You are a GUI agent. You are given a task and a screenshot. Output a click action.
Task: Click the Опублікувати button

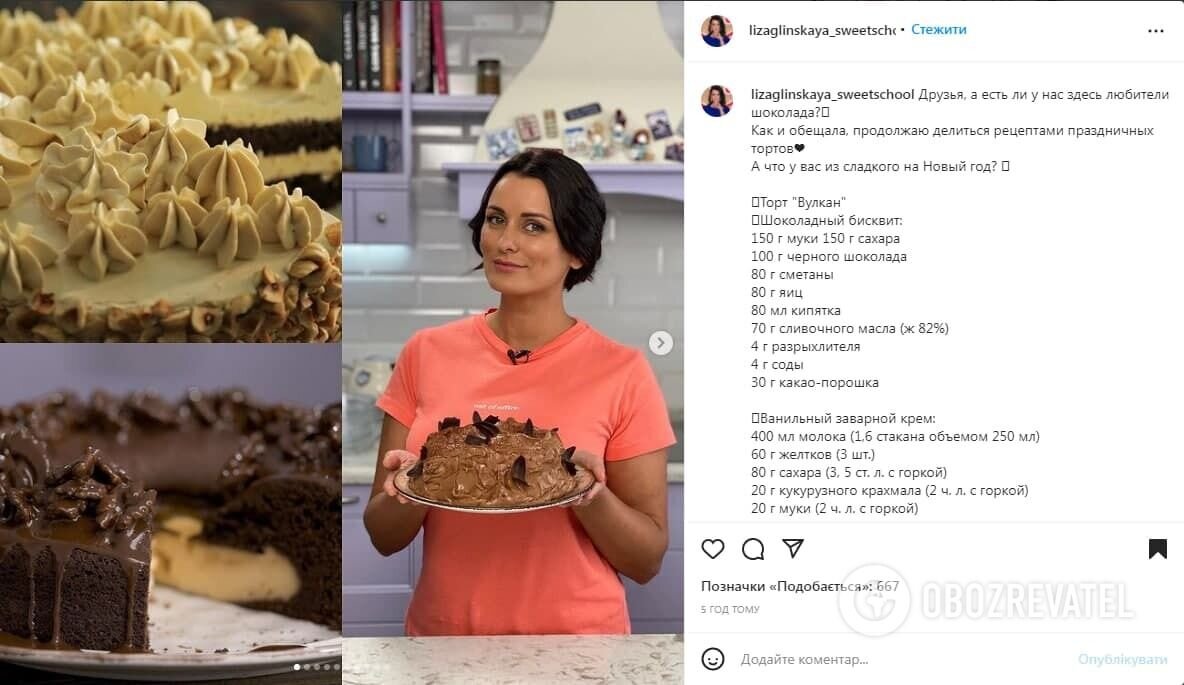click(x=1122, y=659)
